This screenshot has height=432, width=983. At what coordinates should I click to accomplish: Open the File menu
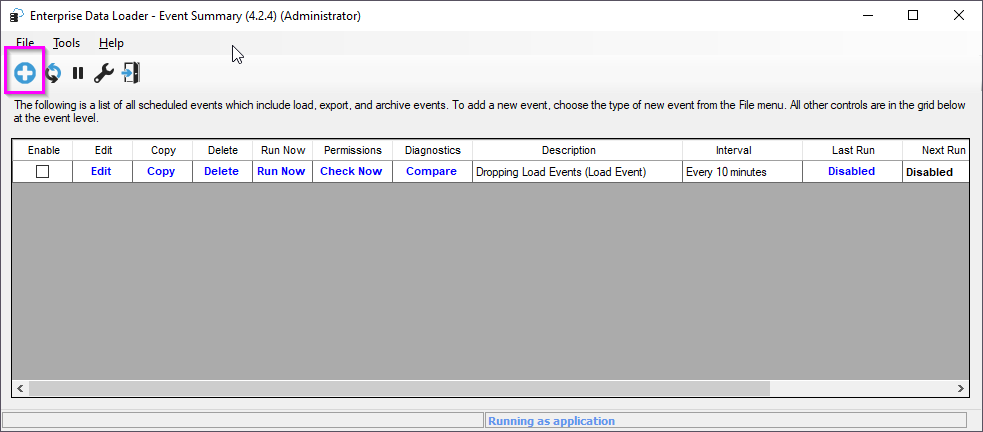coord(25,43)
